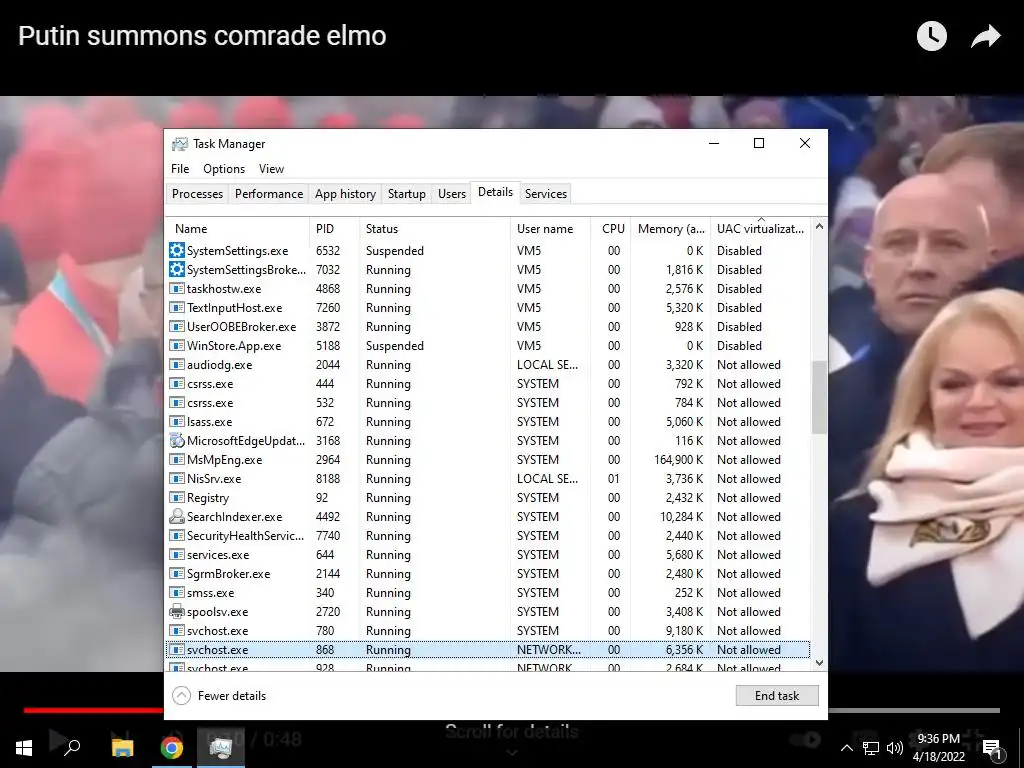Open the File menu
Viewport: 1024px width, 768px height.
tap(180, 168)
